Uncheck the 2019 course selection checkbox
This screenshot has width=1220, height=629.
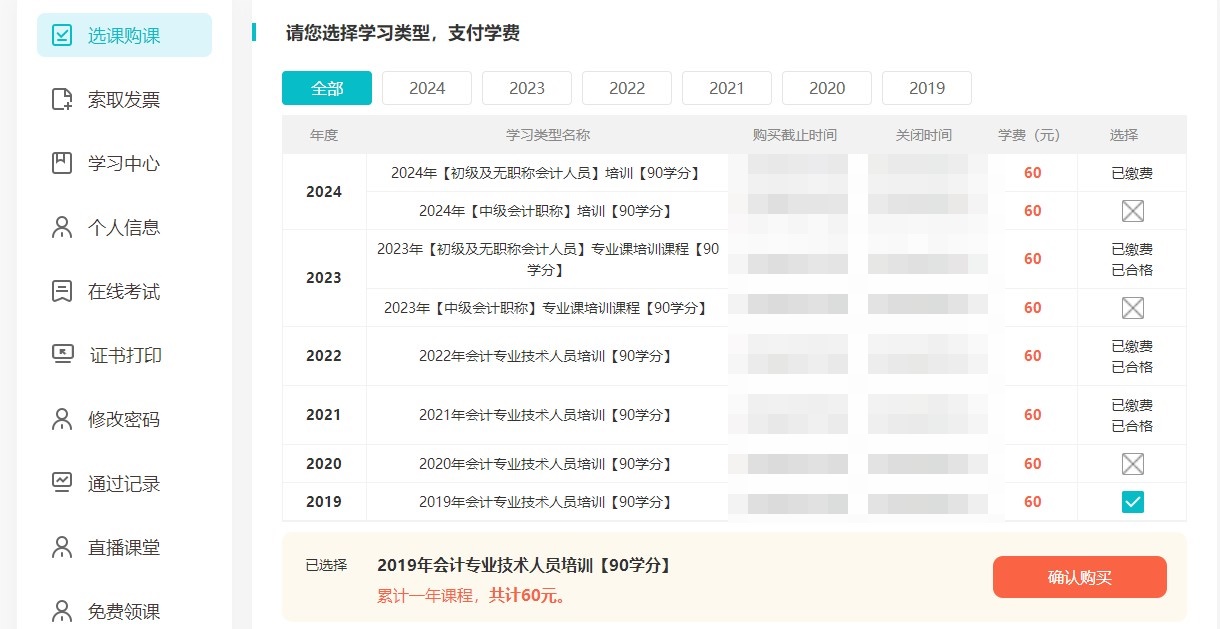(1132, 502)
